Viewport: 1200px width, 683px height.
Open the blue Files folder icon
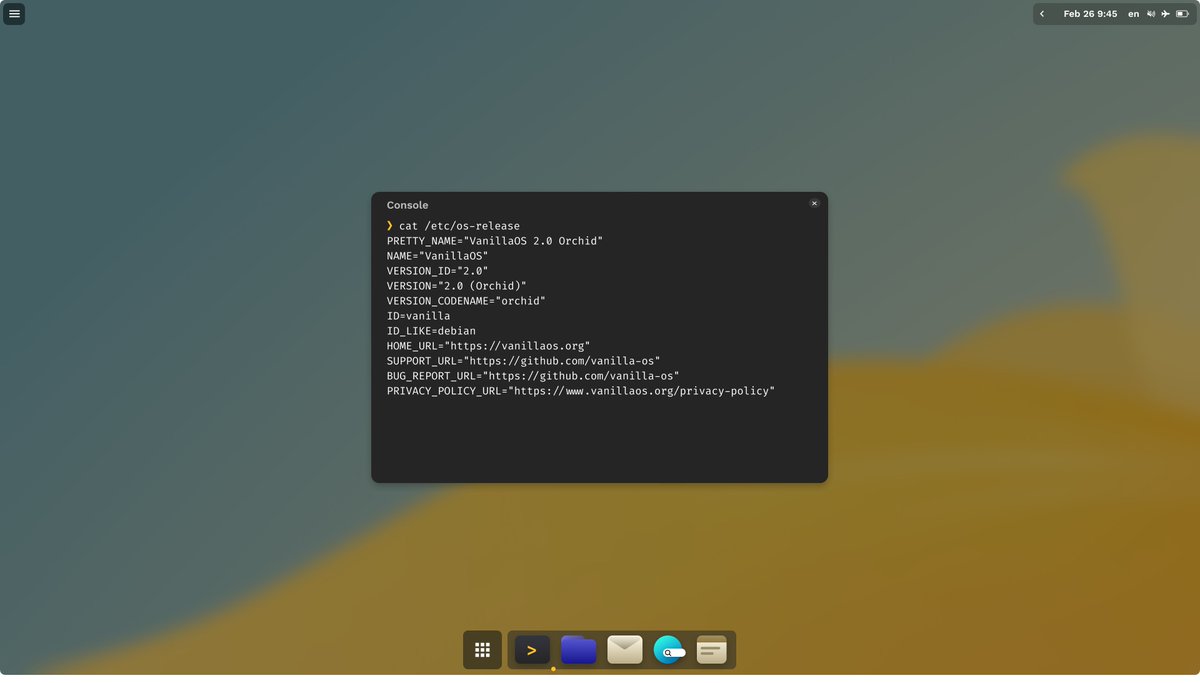coord(579,650)
